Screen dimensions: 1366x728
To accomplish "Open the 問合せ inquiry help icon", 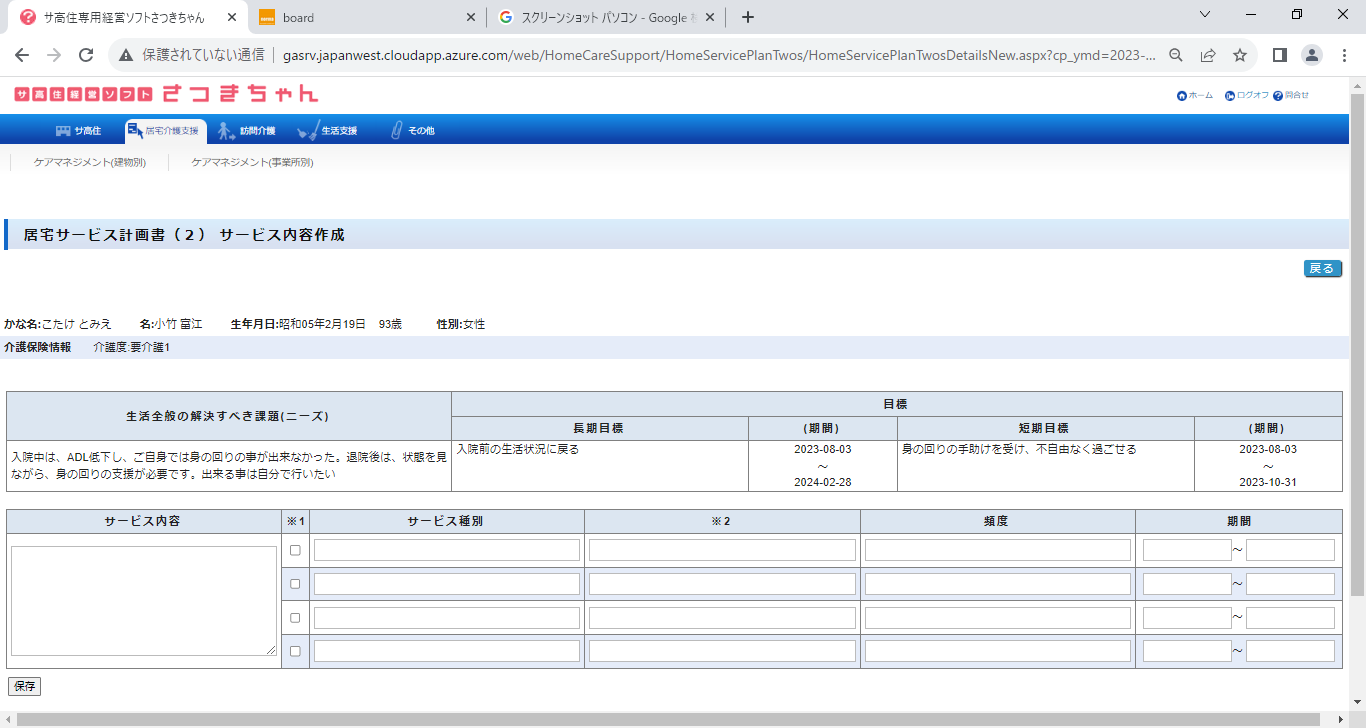I will click(x=1278, y=96).
